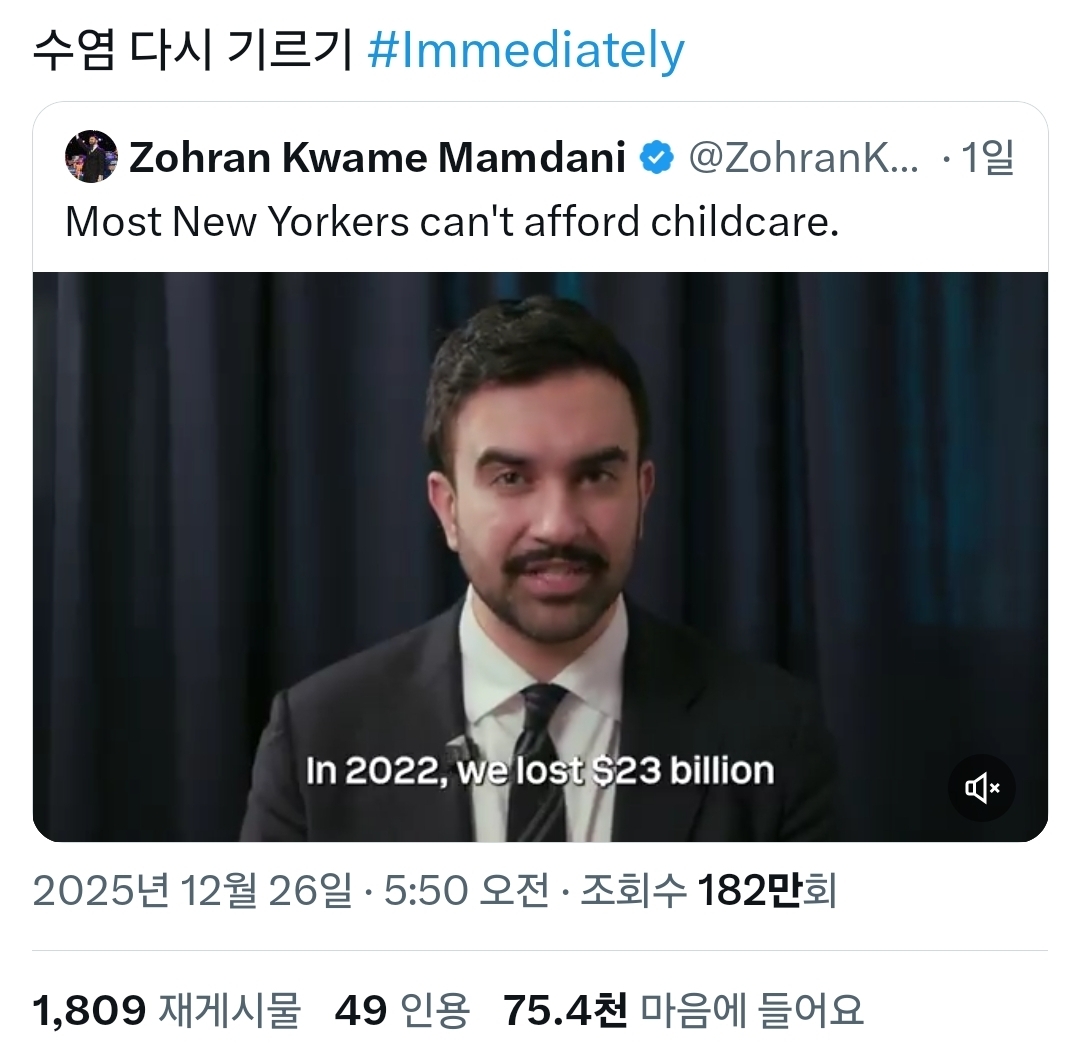
Task: Click the 수염 다시 기르기 post text
Action: pos(192,52)
